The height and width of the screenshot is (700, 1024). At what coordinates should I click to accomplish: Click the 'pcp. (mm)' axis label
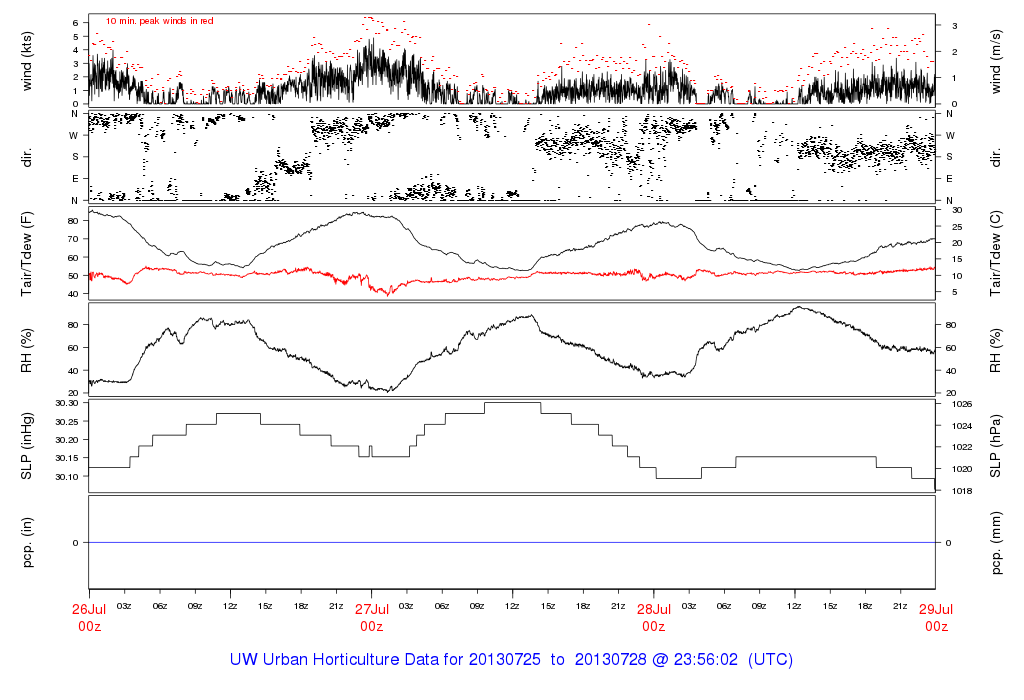995,543
